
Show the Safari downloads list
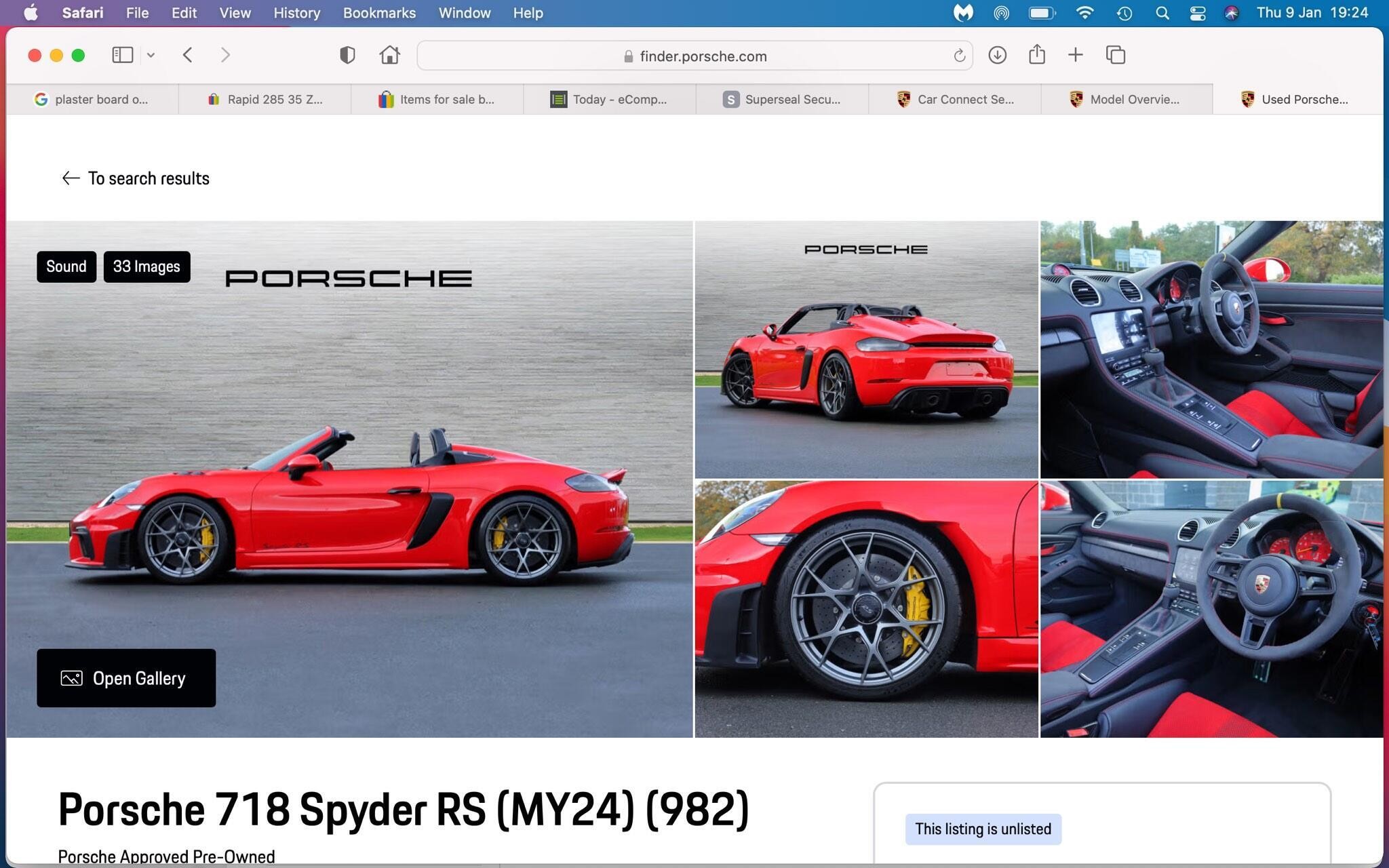pos(997,55)
